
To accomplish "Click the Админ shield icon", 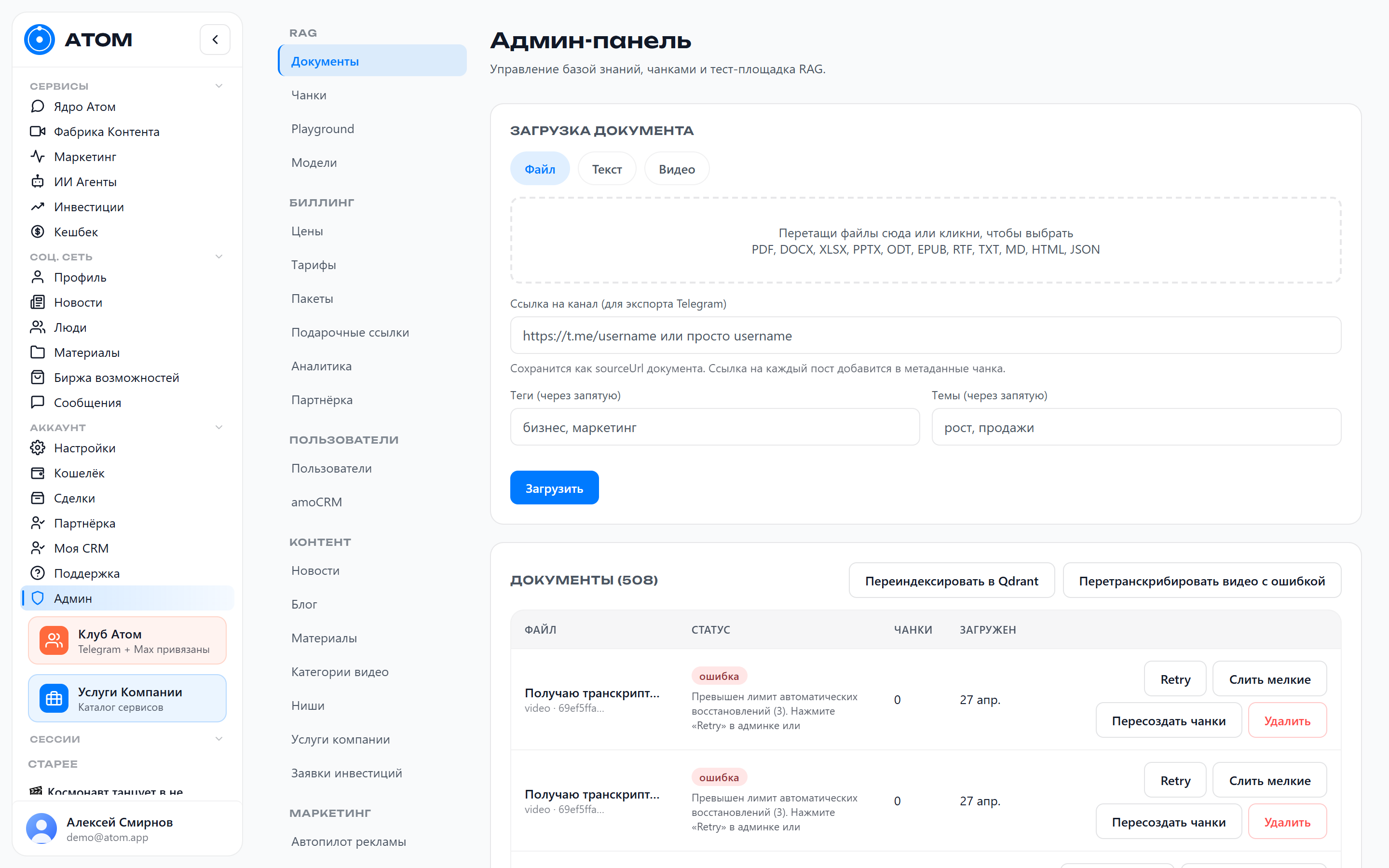I will point(37,598).
